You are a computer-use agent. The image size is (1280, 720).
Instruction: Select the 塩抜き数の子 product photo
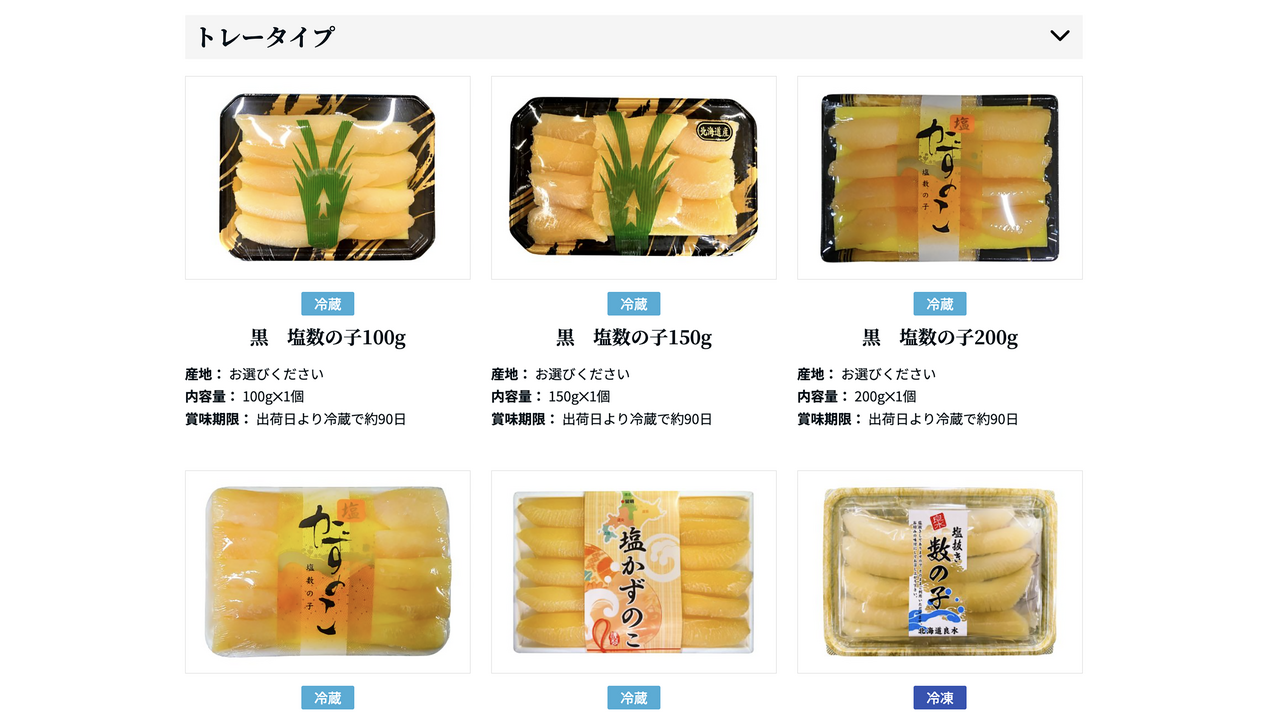tap(940, 572)
